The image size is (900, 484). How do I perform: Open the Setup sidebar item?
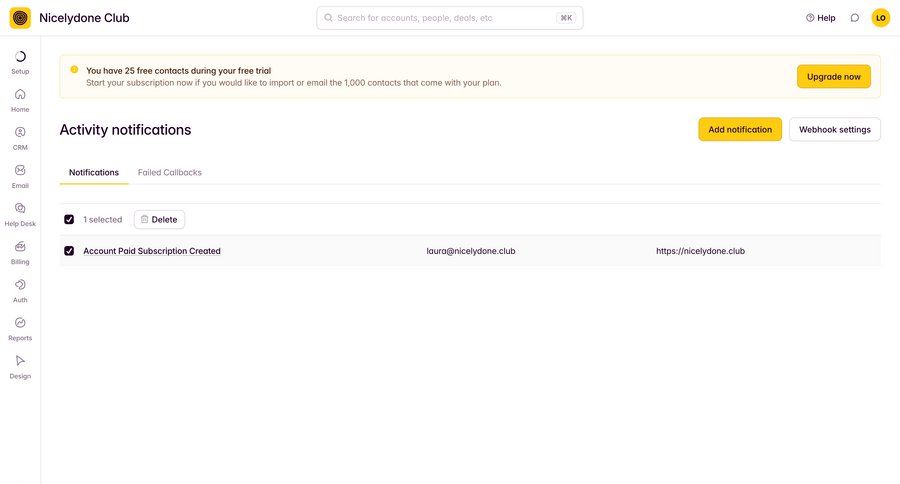pos(20,63)
